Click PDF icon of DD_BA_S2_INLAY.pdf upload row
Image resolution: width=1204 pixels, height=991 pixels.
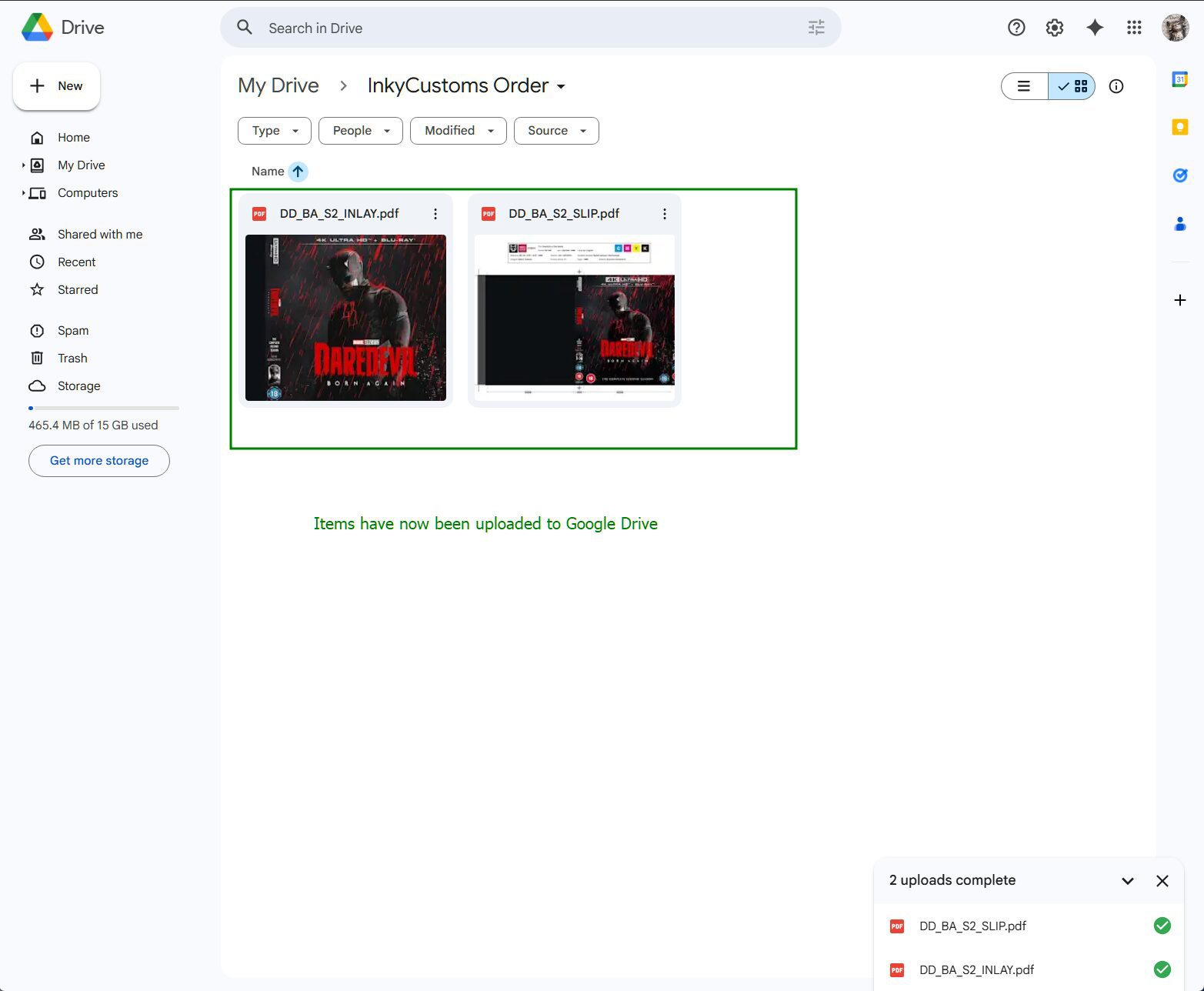pos(897,970)
